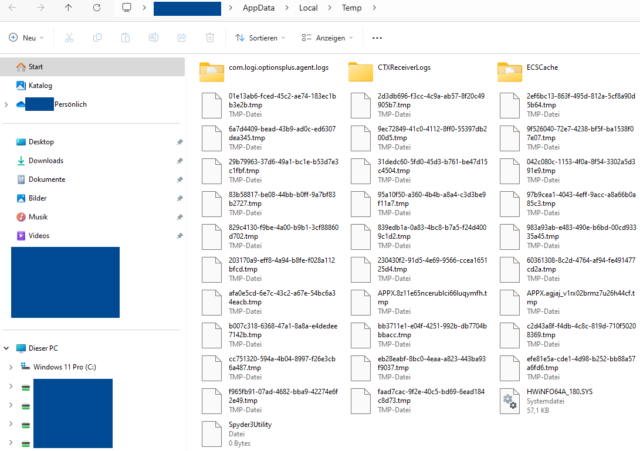
Task: Open the Sortieren dropdown menu
Action: (257, 37)
